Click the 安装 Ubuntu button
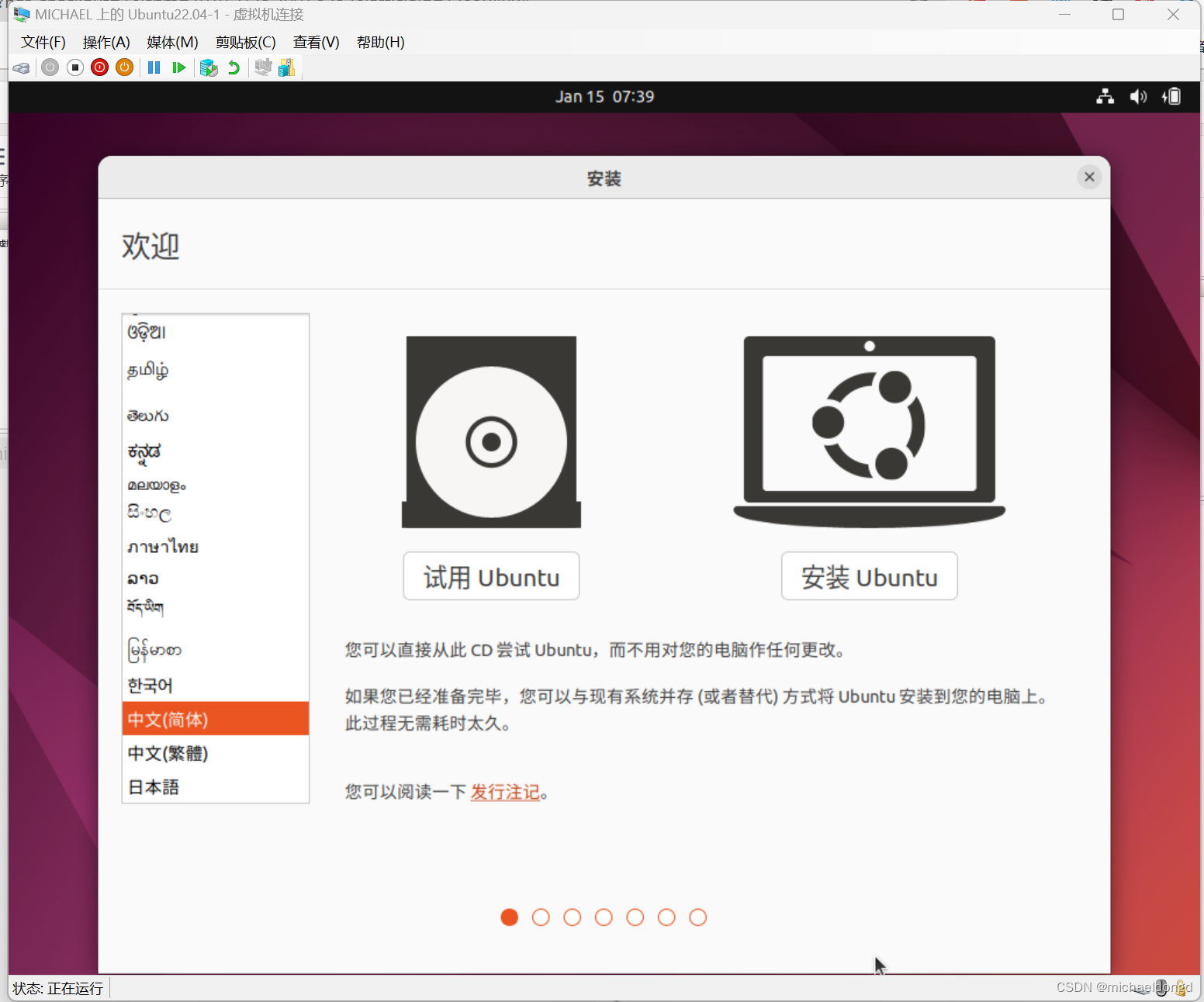This screenshot has height=1002, width=1204. click(x=868, y=576)
